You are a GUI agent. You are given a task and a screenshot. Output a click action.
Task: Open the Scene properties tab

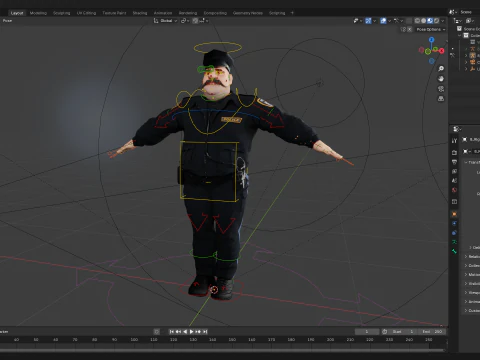click(x=454, y=181)
